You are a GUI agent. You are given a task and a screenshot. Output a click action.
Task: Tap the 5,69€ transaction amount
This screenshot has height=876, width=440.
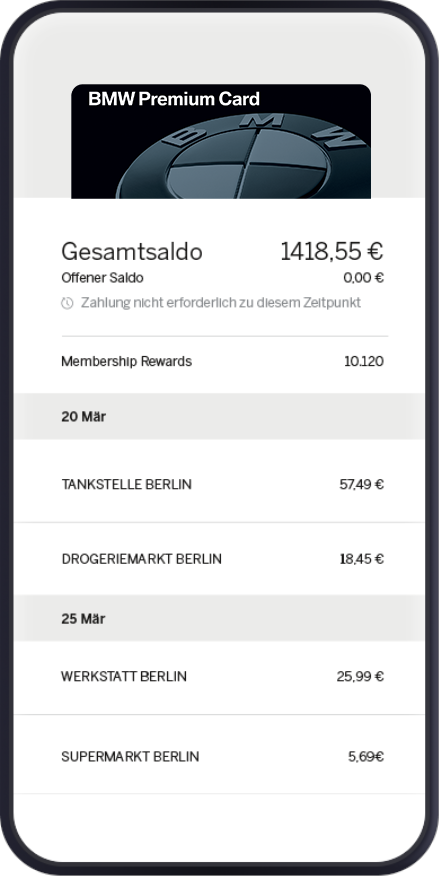pos(366,756)
